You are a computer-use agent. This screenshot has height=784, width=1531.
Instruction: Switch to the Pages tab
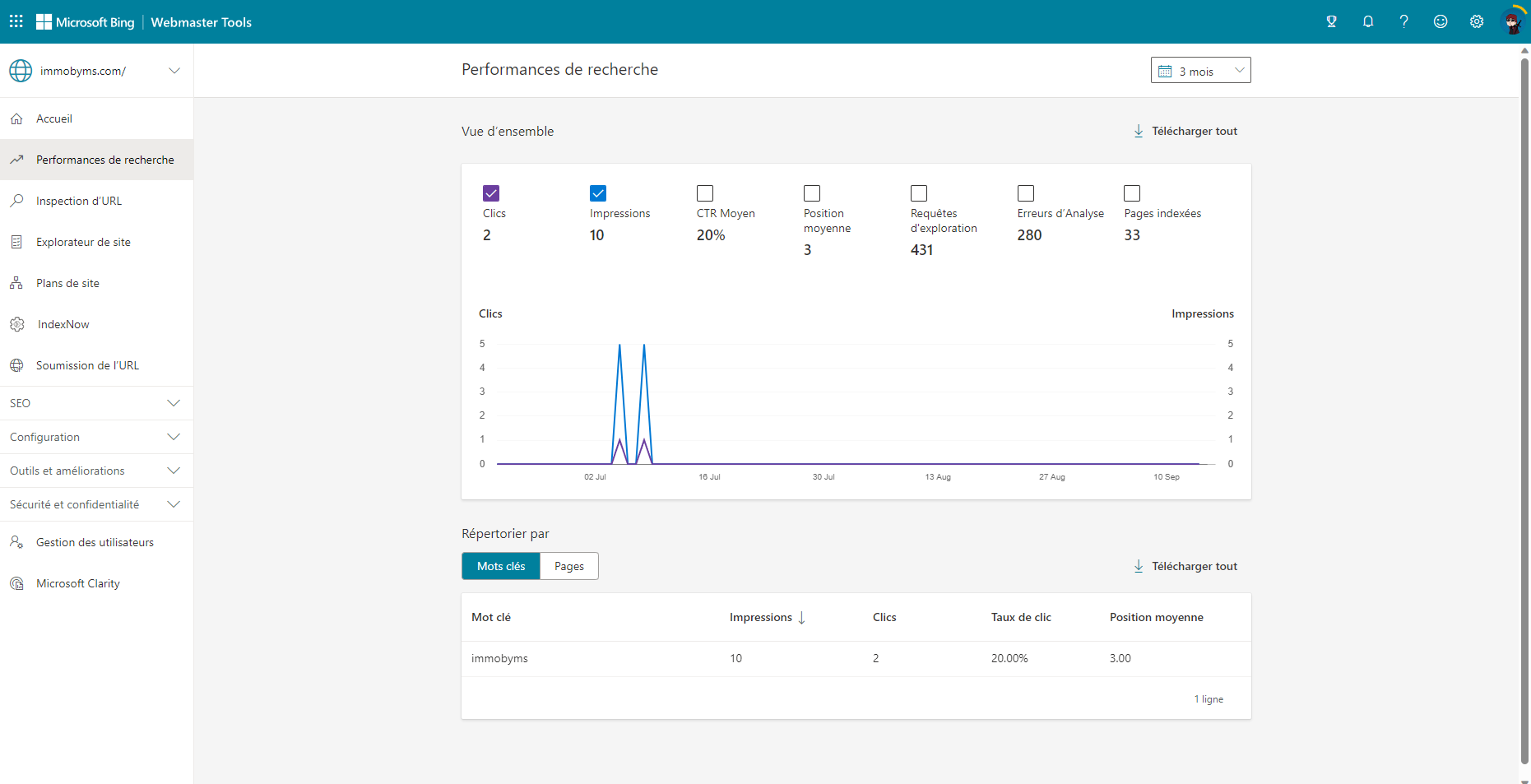click(x=568, y=566)
